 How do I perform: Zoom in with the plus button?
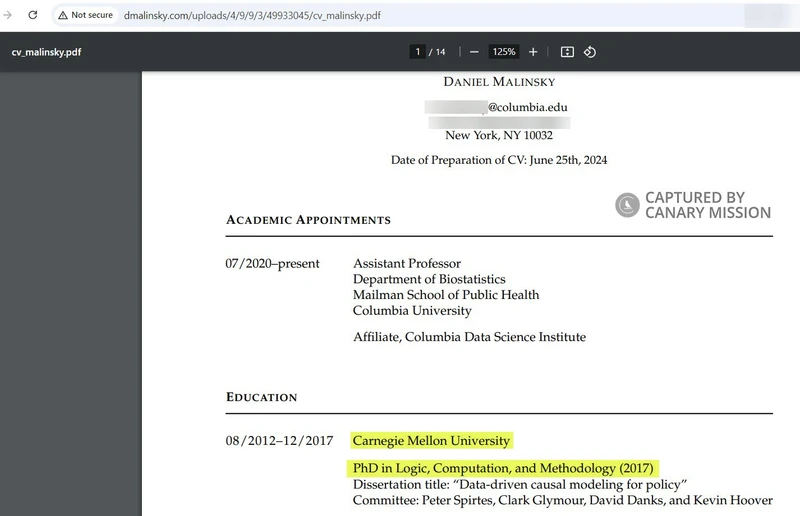[533, 52]
